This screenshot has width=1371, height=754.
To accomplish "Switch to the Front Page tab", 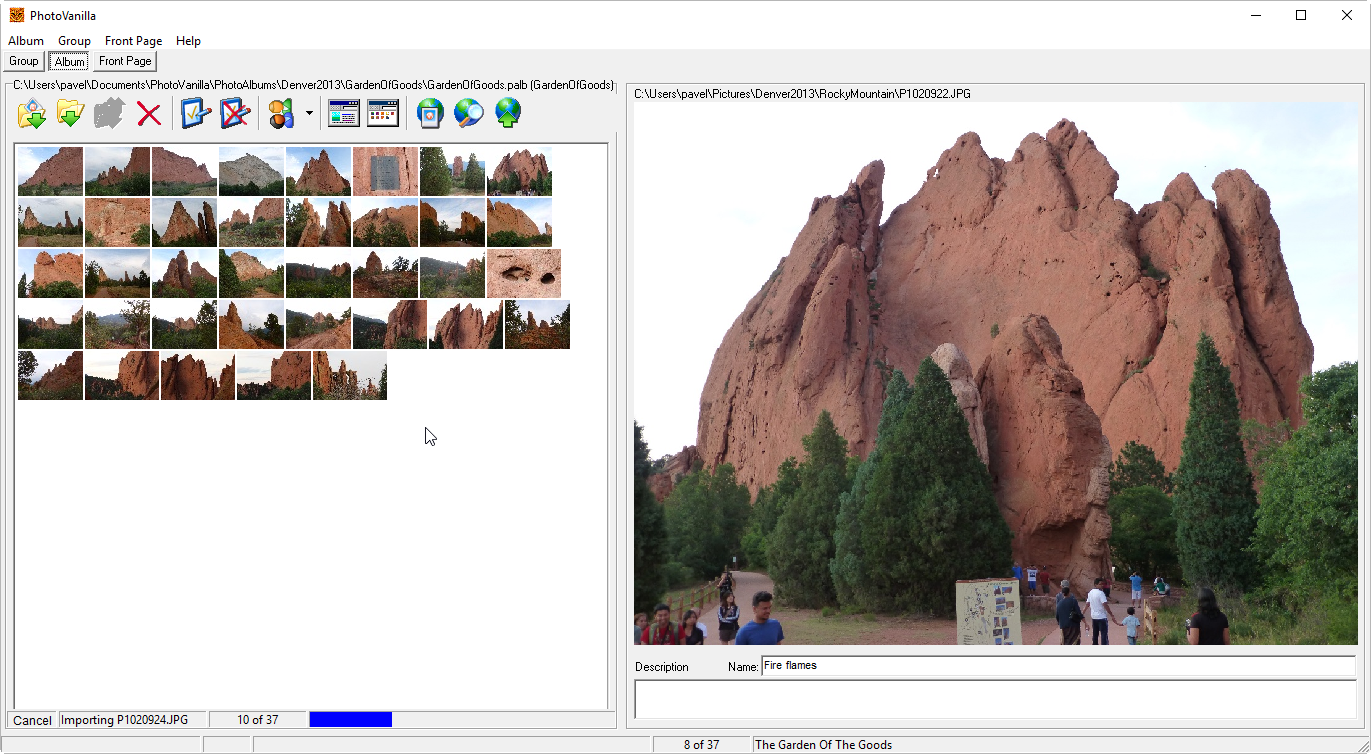I will pyautogui.click(x=125, y=62).
